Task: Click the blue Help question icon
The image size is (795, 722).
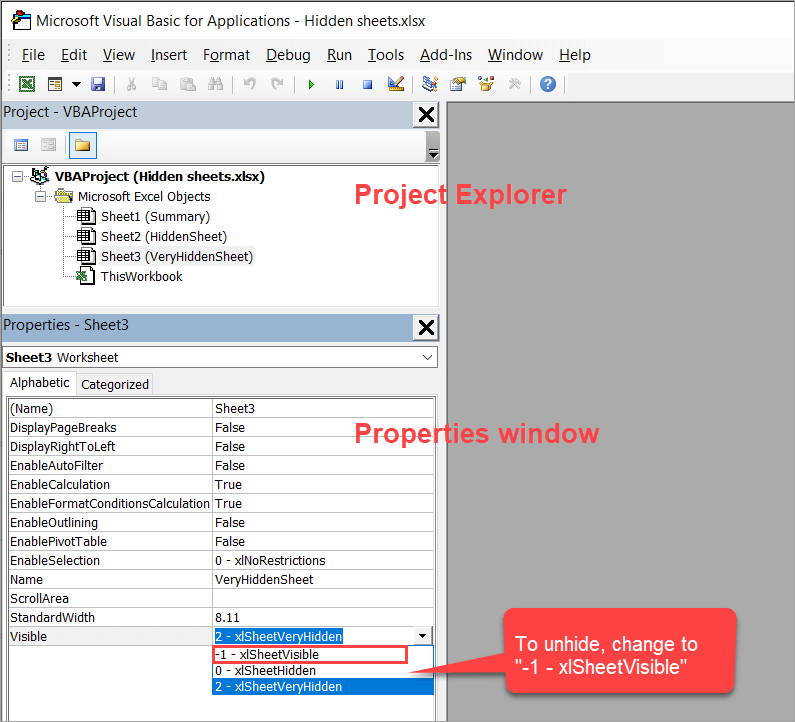Action: (548, 84)
